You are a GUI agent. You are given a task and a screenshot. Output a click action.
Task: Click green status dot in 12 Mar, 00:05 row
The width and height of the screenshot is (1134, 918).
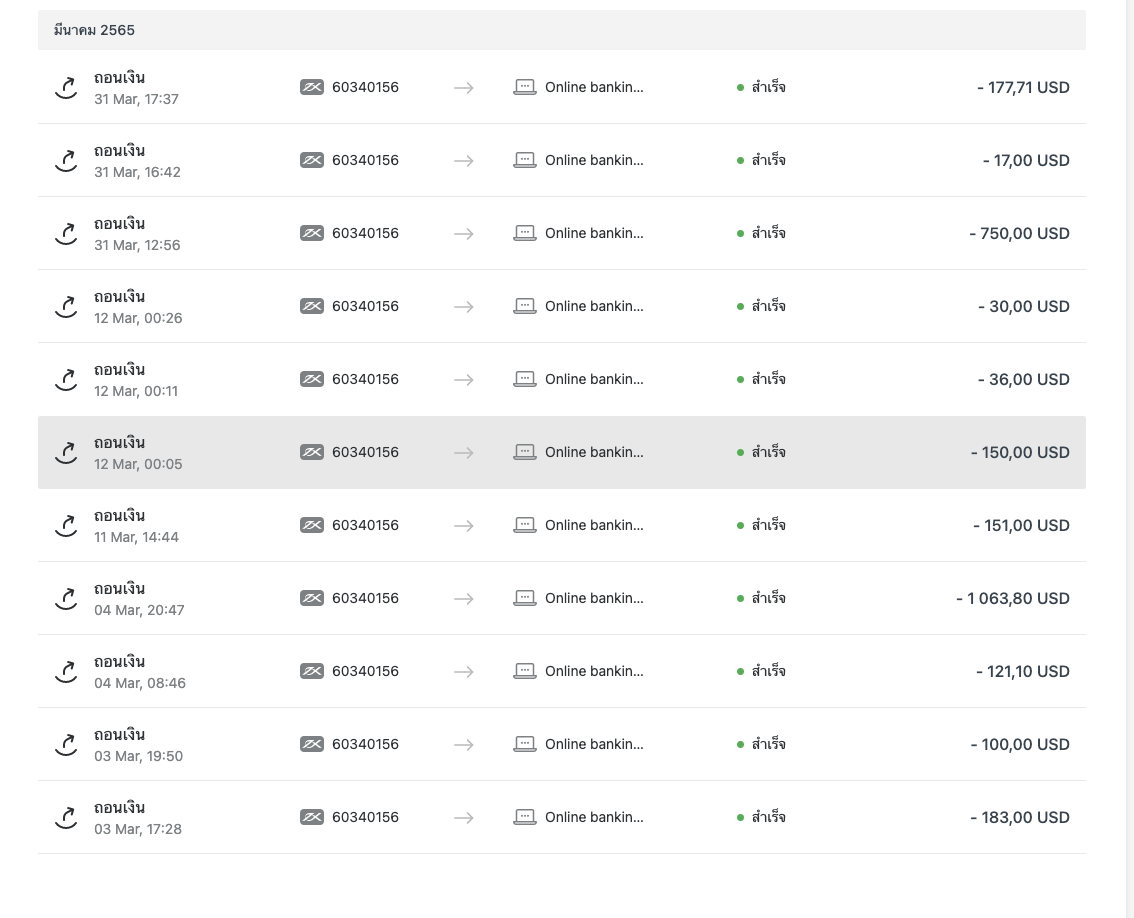coord(740,452)
